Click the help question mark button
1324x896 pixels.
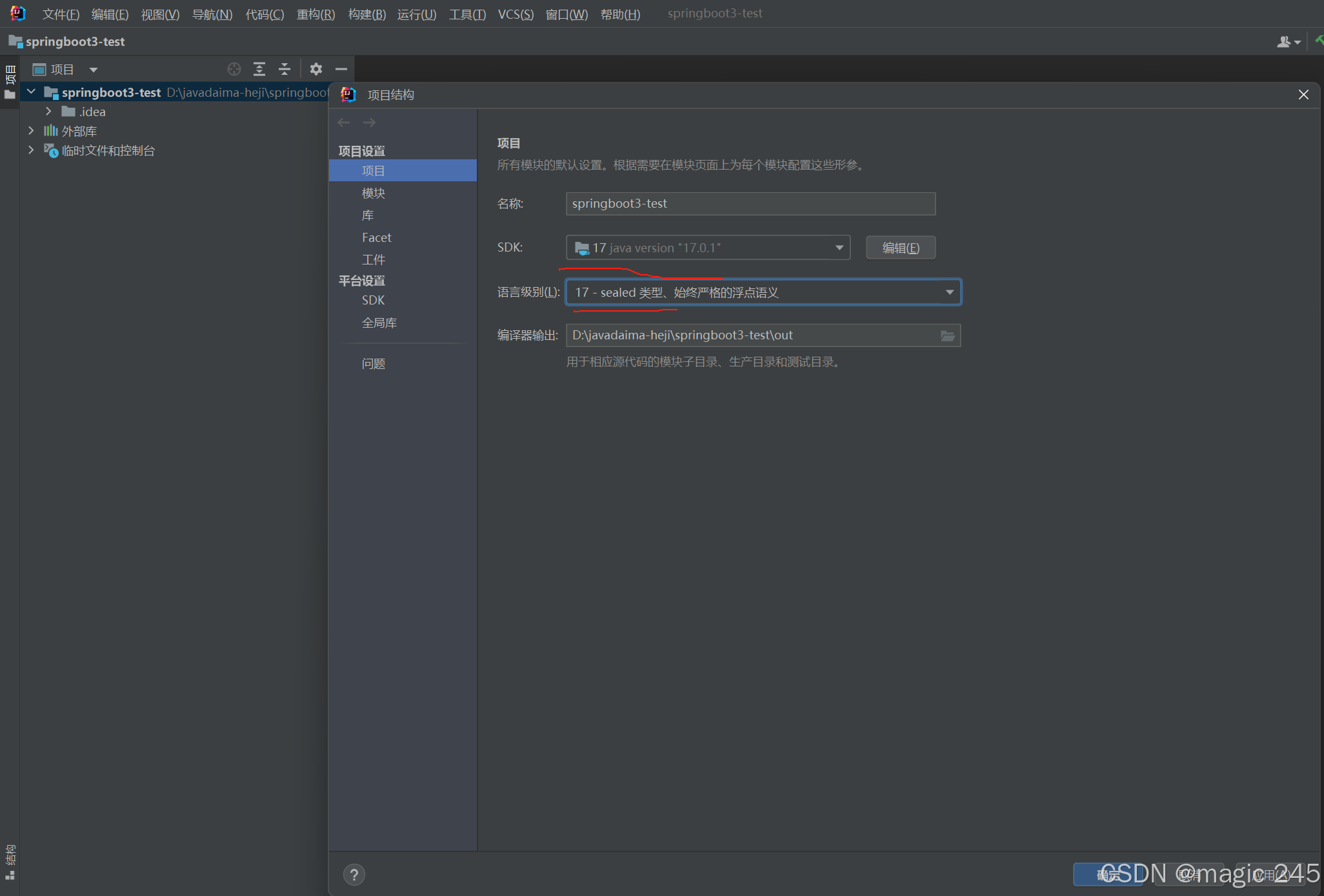[x=354, y=875]
